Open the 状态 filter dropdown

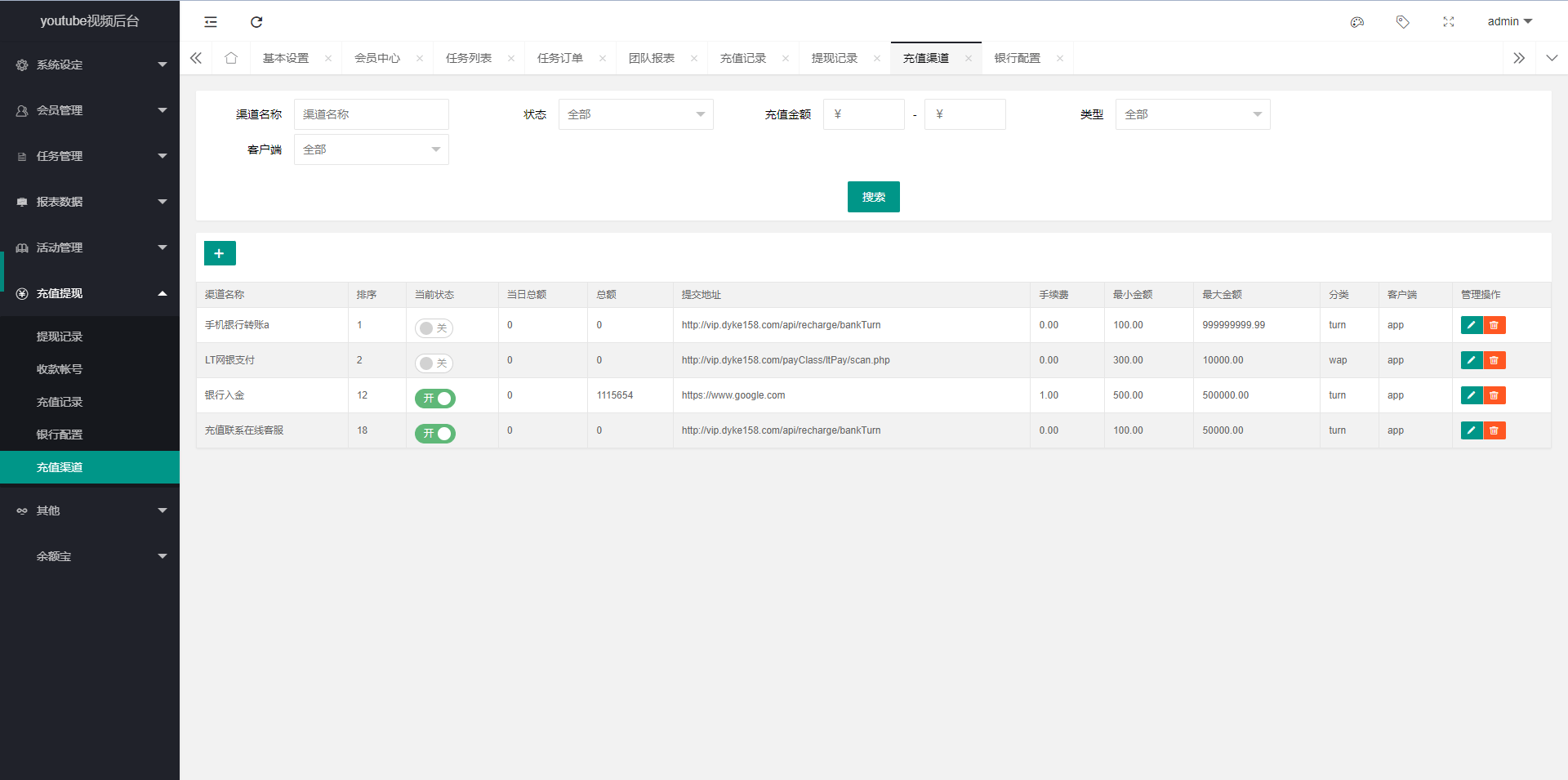point(635,114)
